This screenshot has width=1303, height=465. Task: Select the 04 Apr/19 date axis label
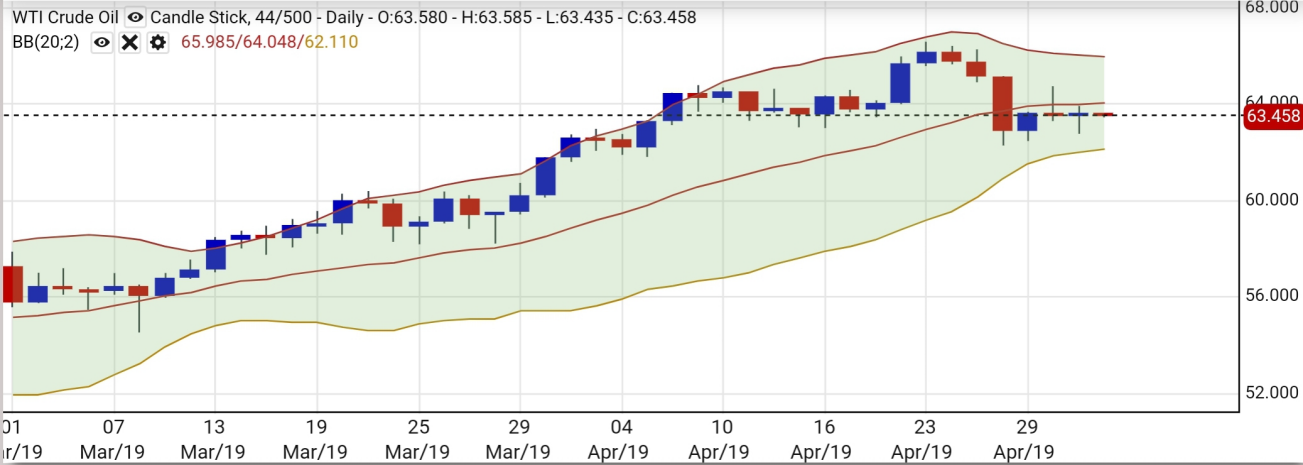pyautogui.click(x=621, y=438)
